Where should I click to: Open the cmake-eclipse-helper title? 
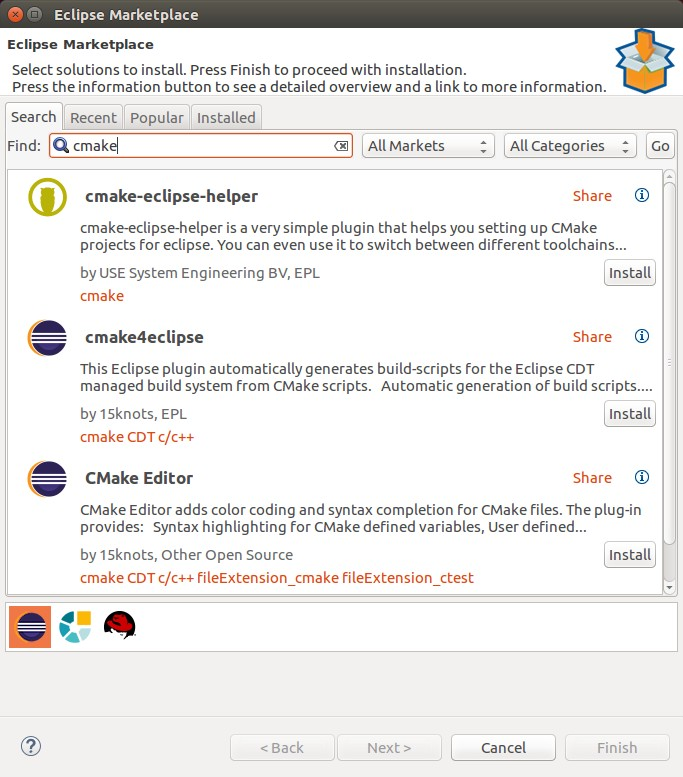click(171, 196)
